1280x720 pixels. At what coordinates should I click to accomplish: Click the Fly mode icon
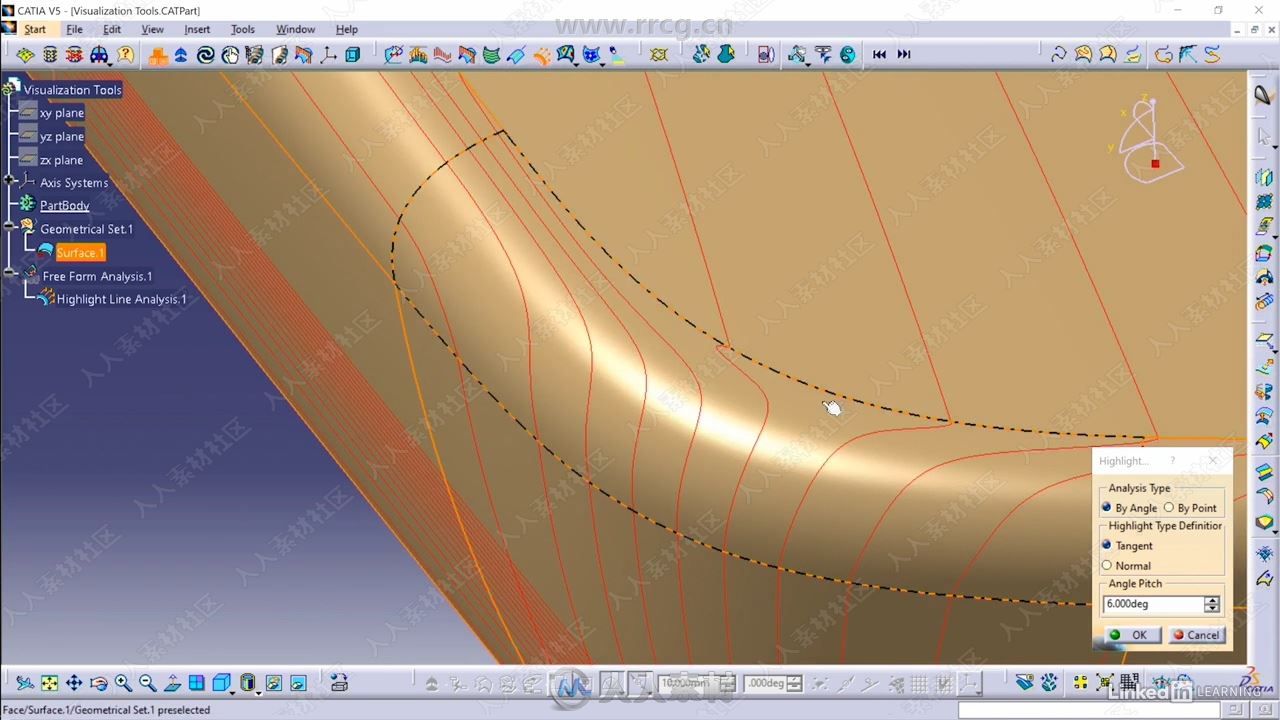pyautogui.click(x=25, y=683)
